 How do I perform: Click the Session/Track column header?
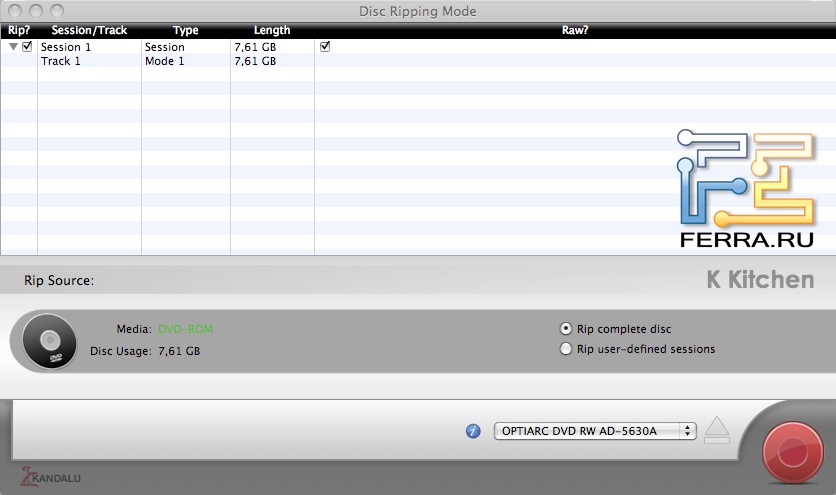click(x=89, y=30)
